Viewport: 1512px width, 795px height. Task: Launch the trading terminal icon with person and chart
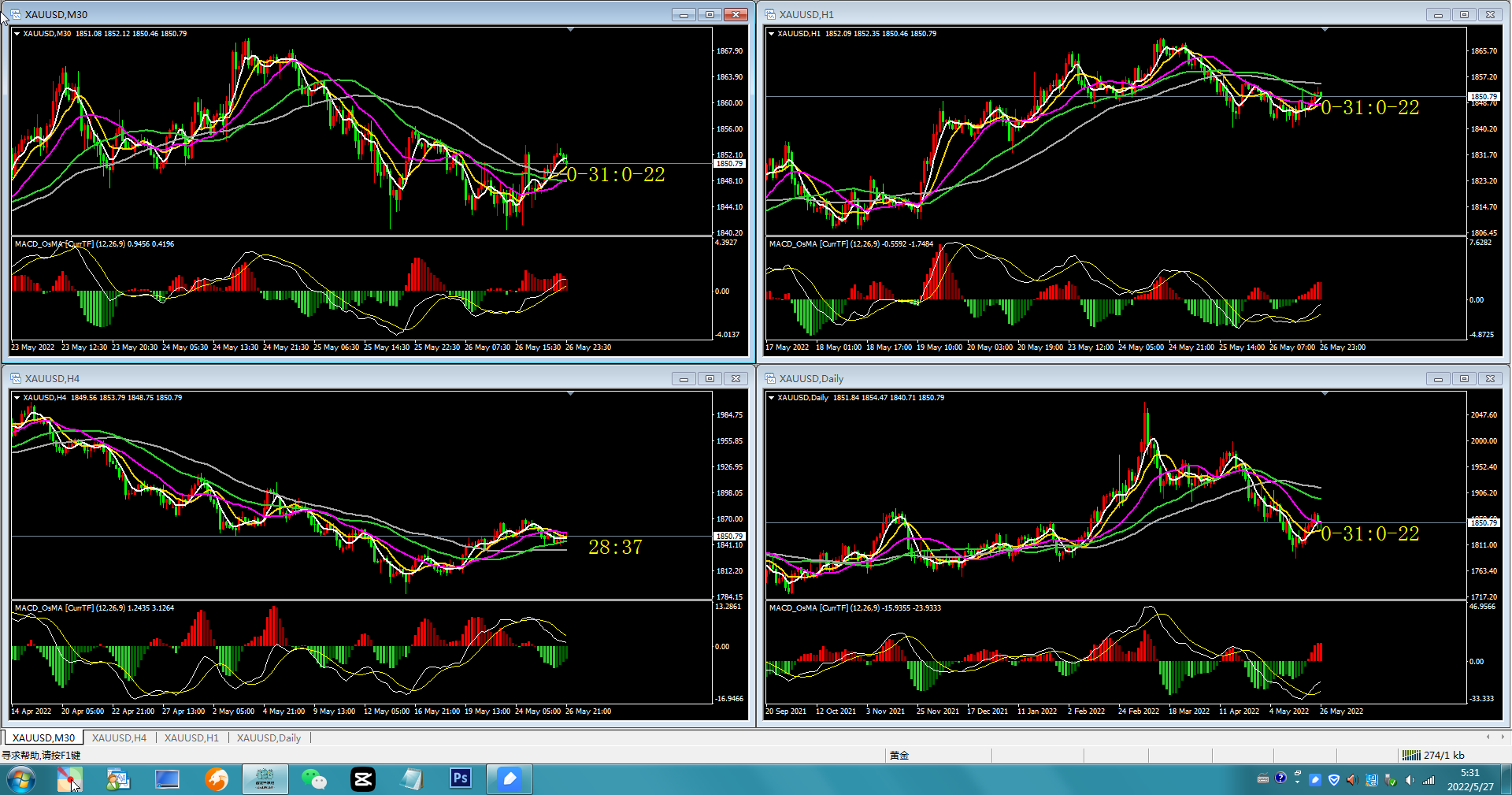[118, 779]
